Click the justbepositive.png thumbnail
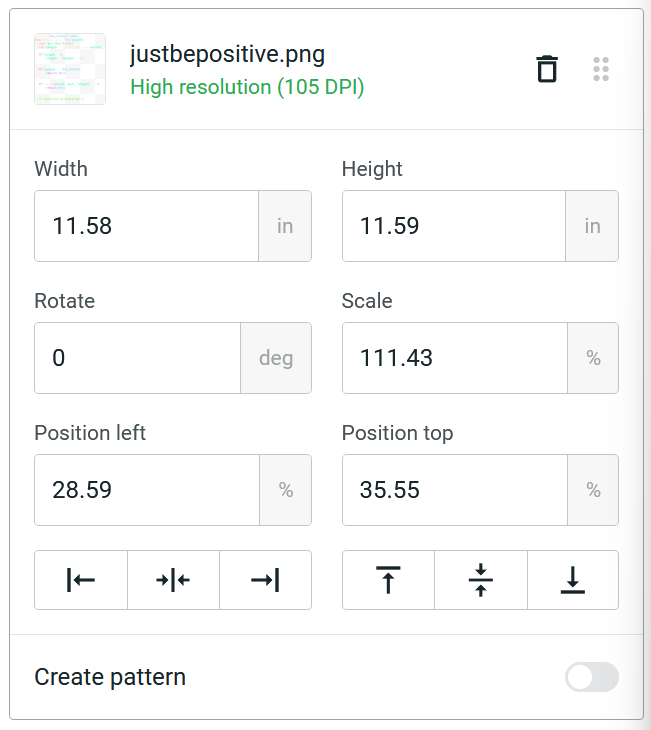The image size is (651, 730). pos(70,69)
